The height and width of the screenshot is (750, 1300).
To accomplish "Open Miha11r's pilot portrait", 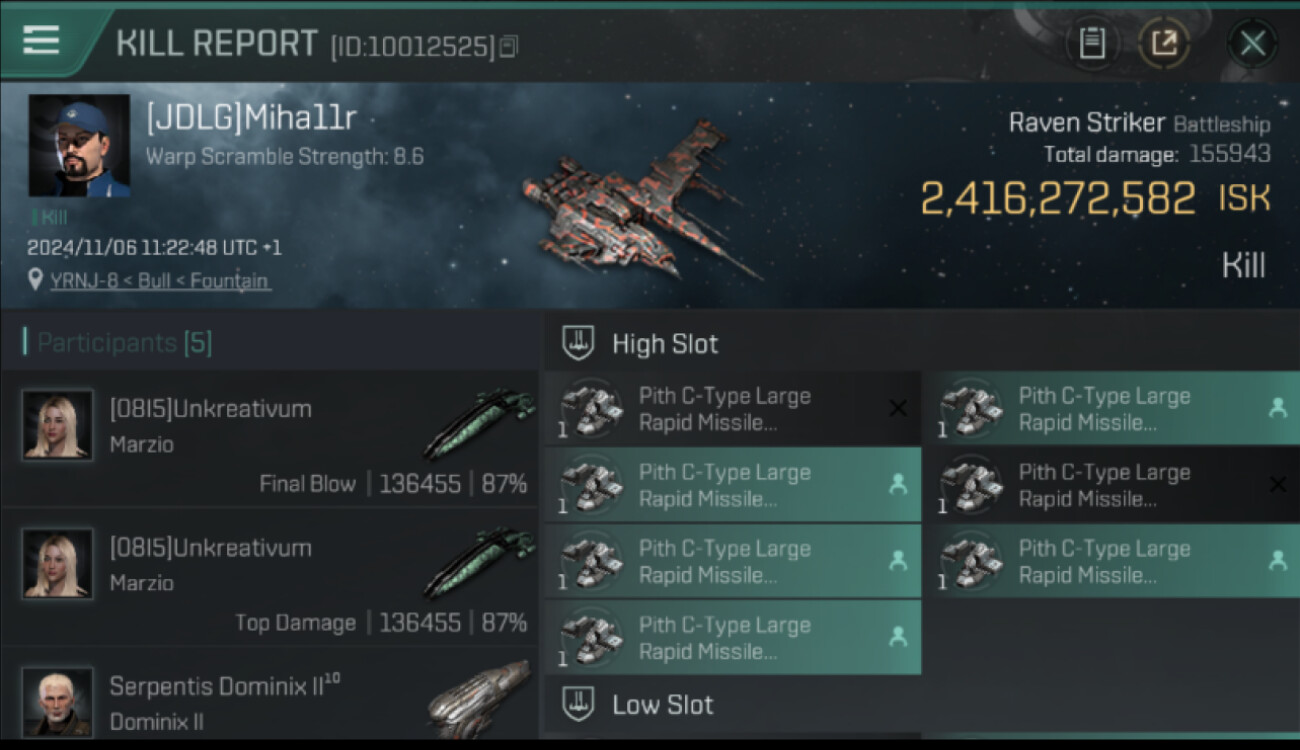I will [x=79, y=146].
